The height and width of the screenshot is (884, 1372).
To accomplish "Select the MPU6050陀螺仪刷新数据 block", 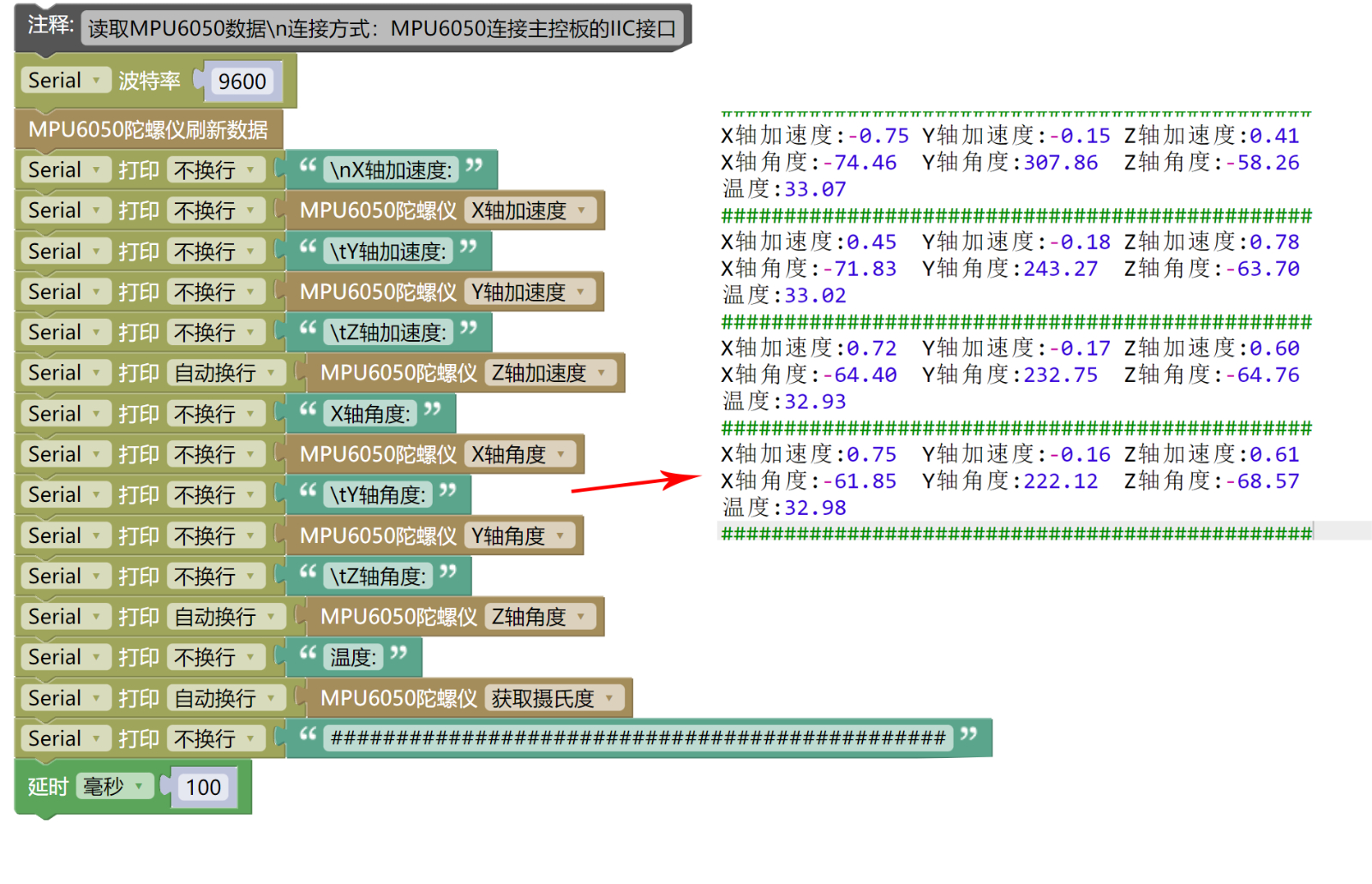I will [147, 129].
